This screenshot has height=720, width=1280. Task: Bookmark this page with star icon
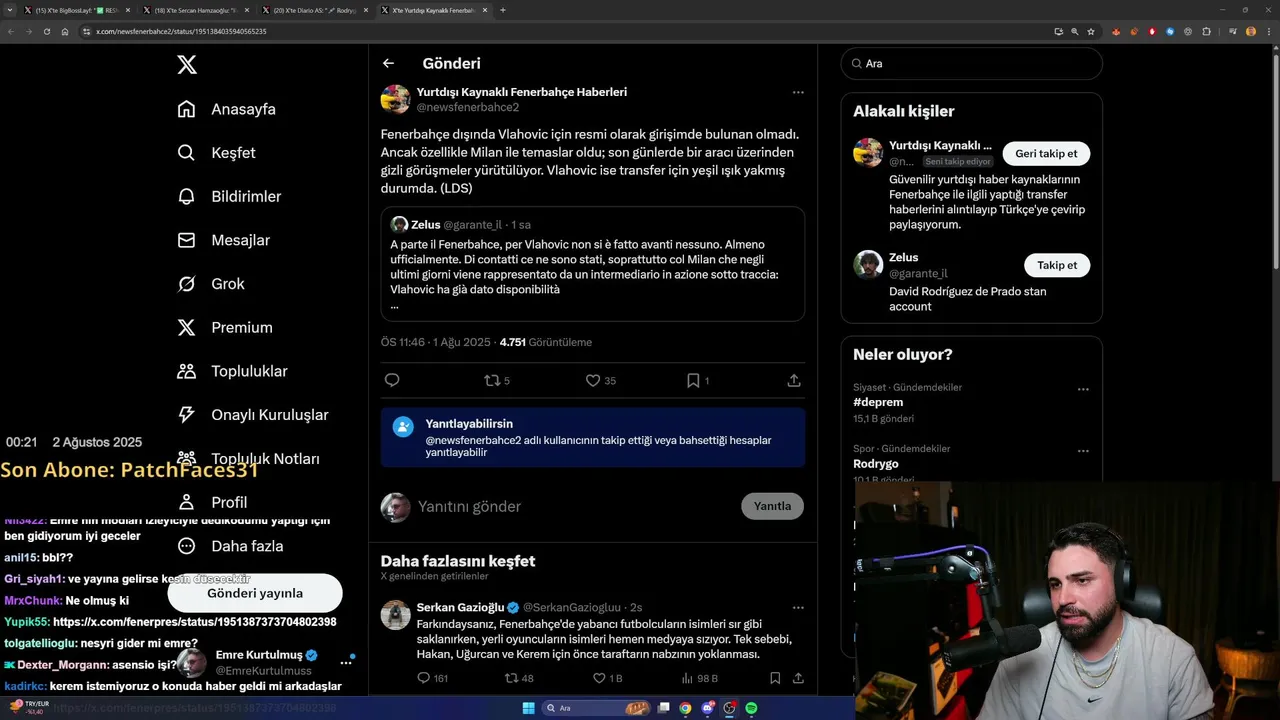tap(1091, 31)
